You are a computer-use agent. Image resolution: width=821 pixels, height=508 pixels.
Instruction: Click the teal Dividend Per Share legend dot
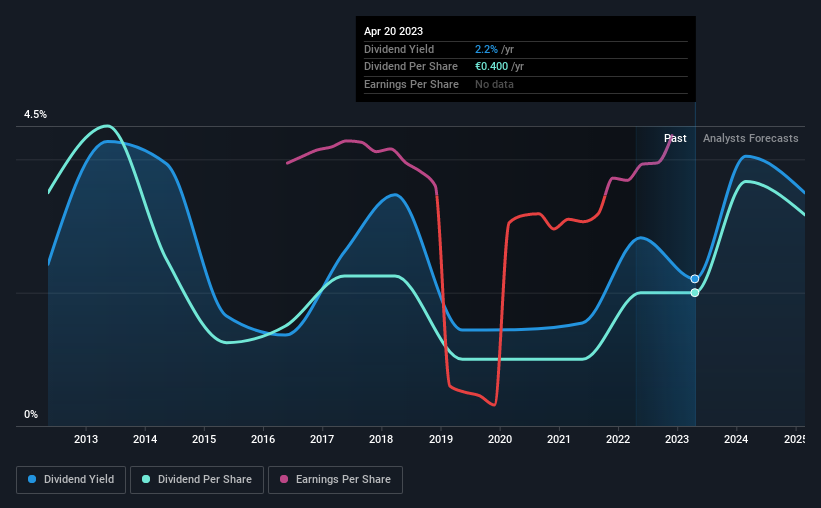click(x=146, y=479)
